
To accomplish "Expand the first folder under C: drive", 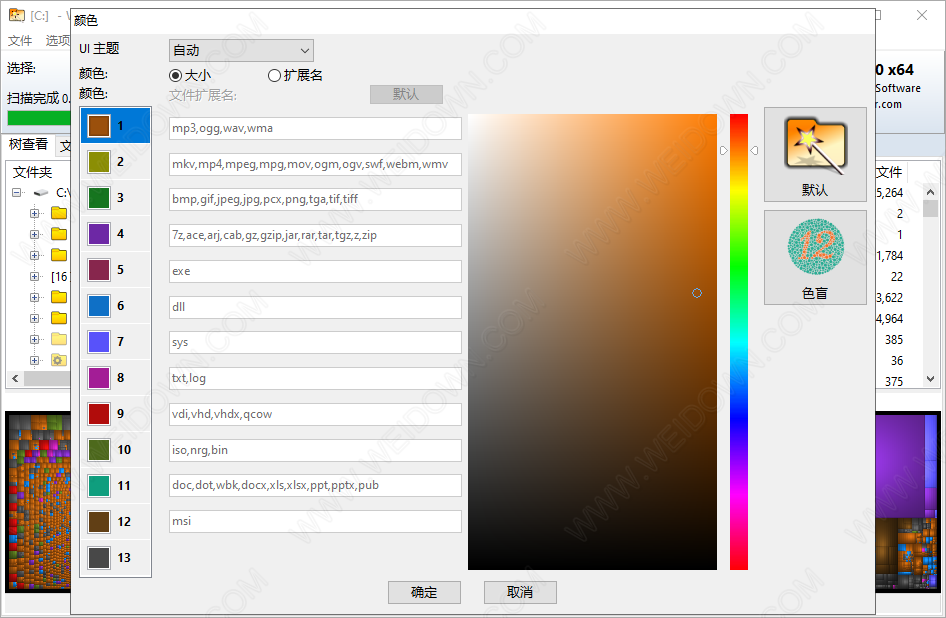I will [x=34, y=214].
